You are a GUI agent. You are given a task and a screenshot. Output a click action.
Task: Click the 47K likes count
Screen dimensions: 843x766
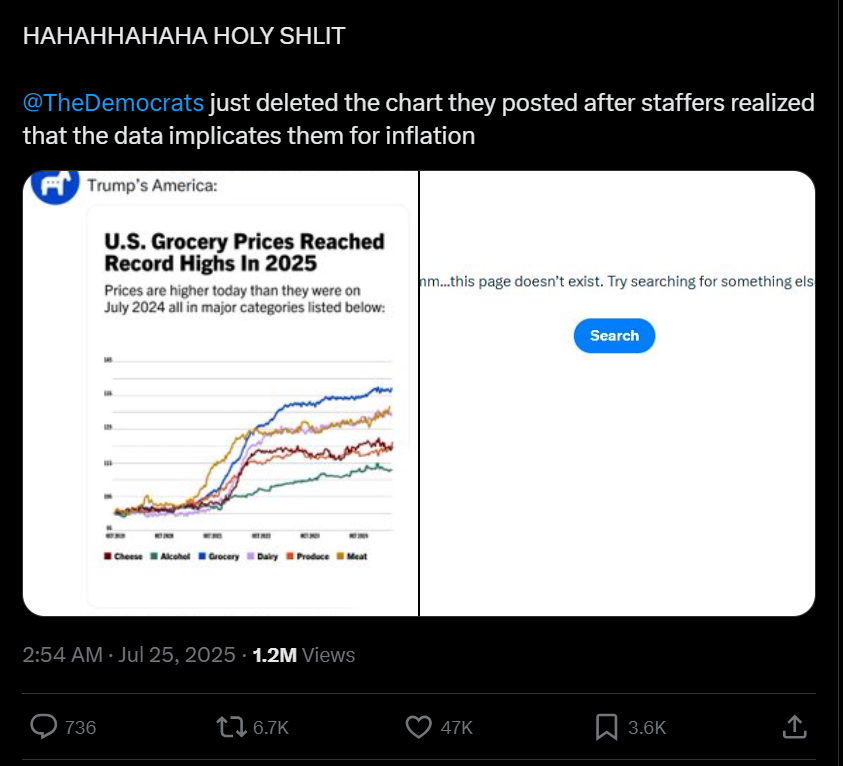click(x=456, y=727)
